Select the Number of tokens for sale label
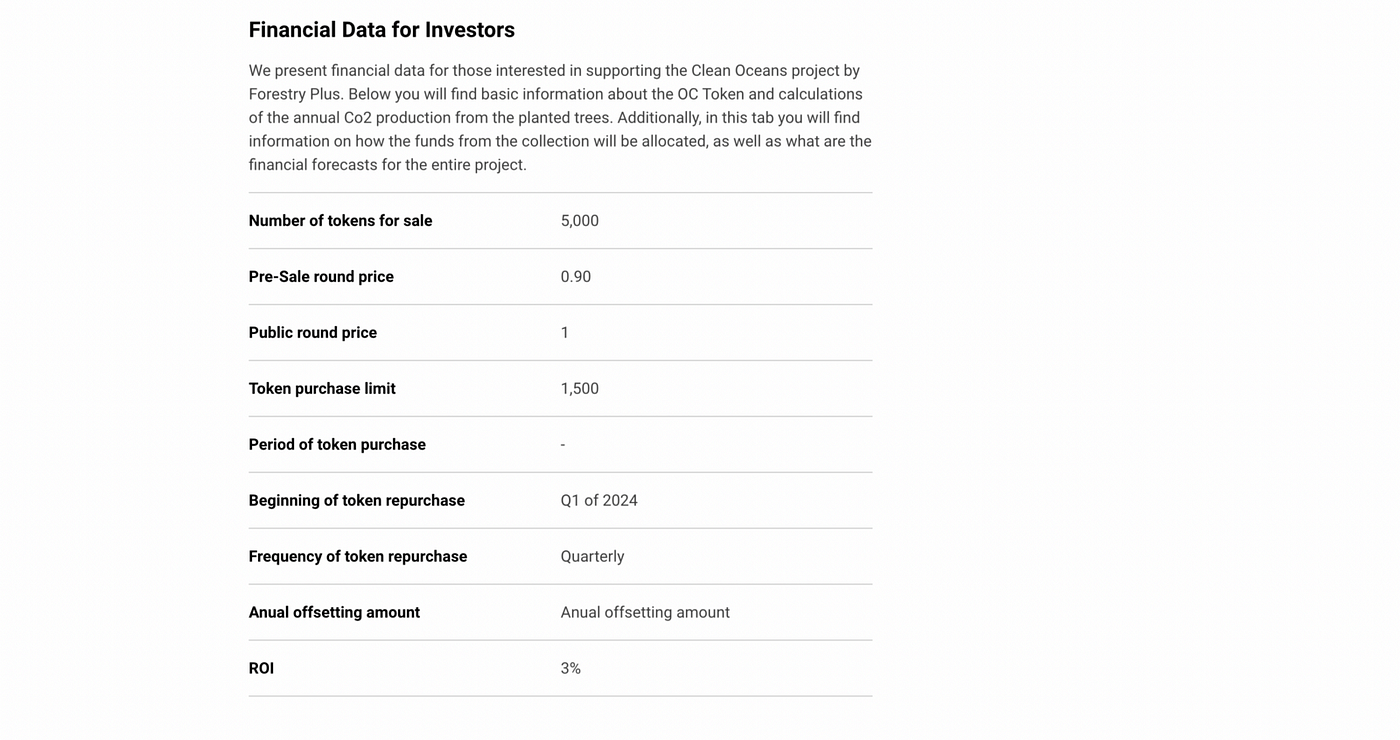The width and height of the screenshot is (1400, 740). point(340,221)
